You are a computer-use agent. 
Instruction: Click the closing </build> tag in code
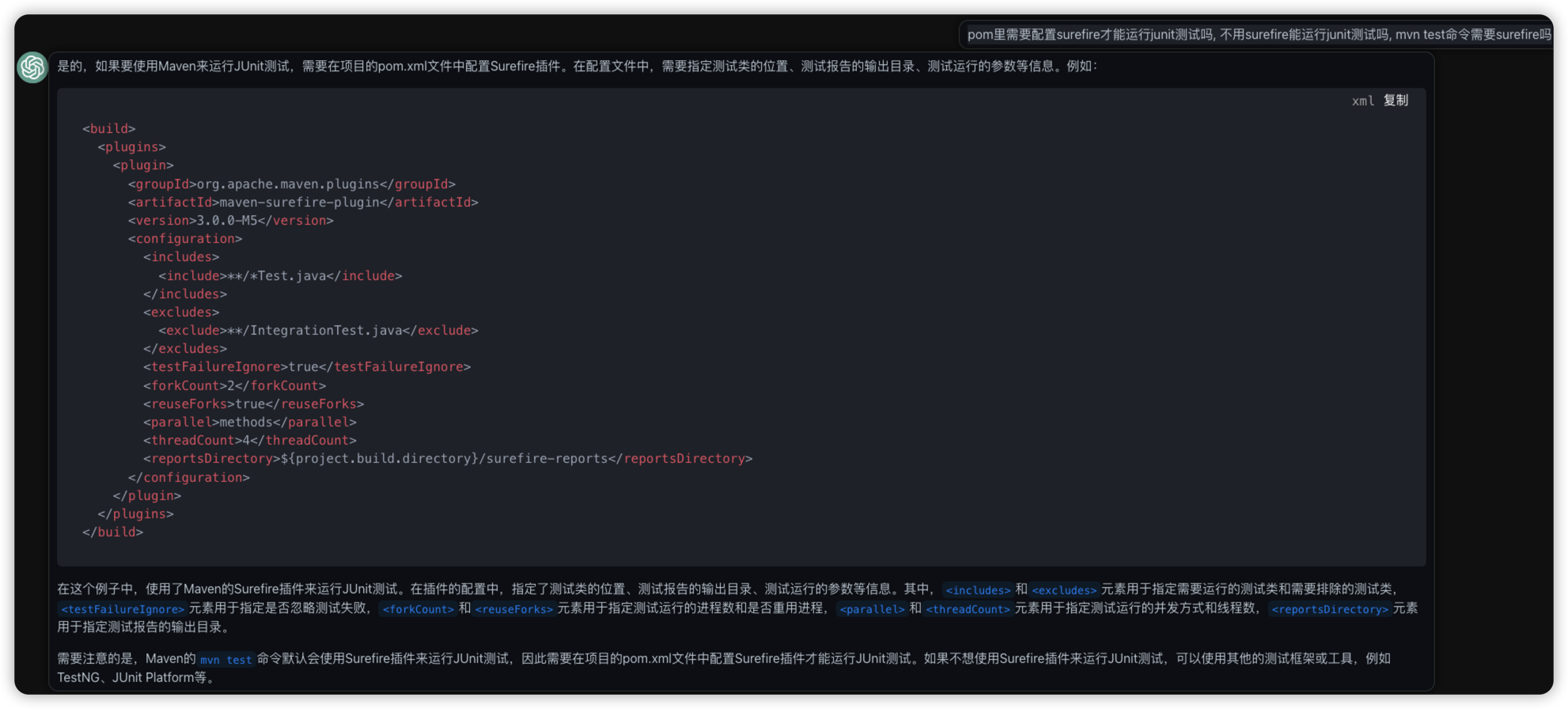(112, 533)
